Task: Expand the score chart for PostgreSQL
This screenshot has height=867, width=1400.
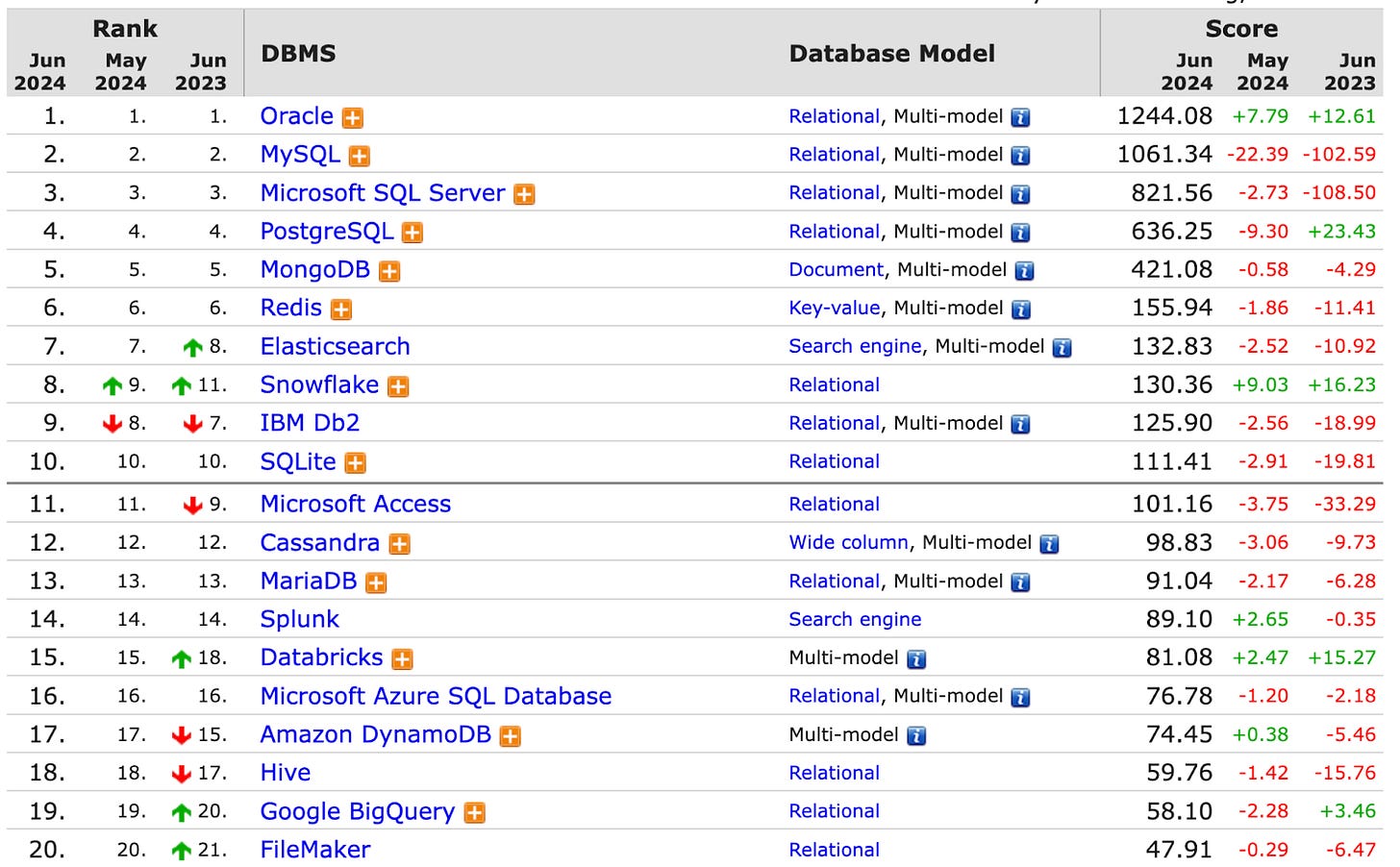Action: 412,232
